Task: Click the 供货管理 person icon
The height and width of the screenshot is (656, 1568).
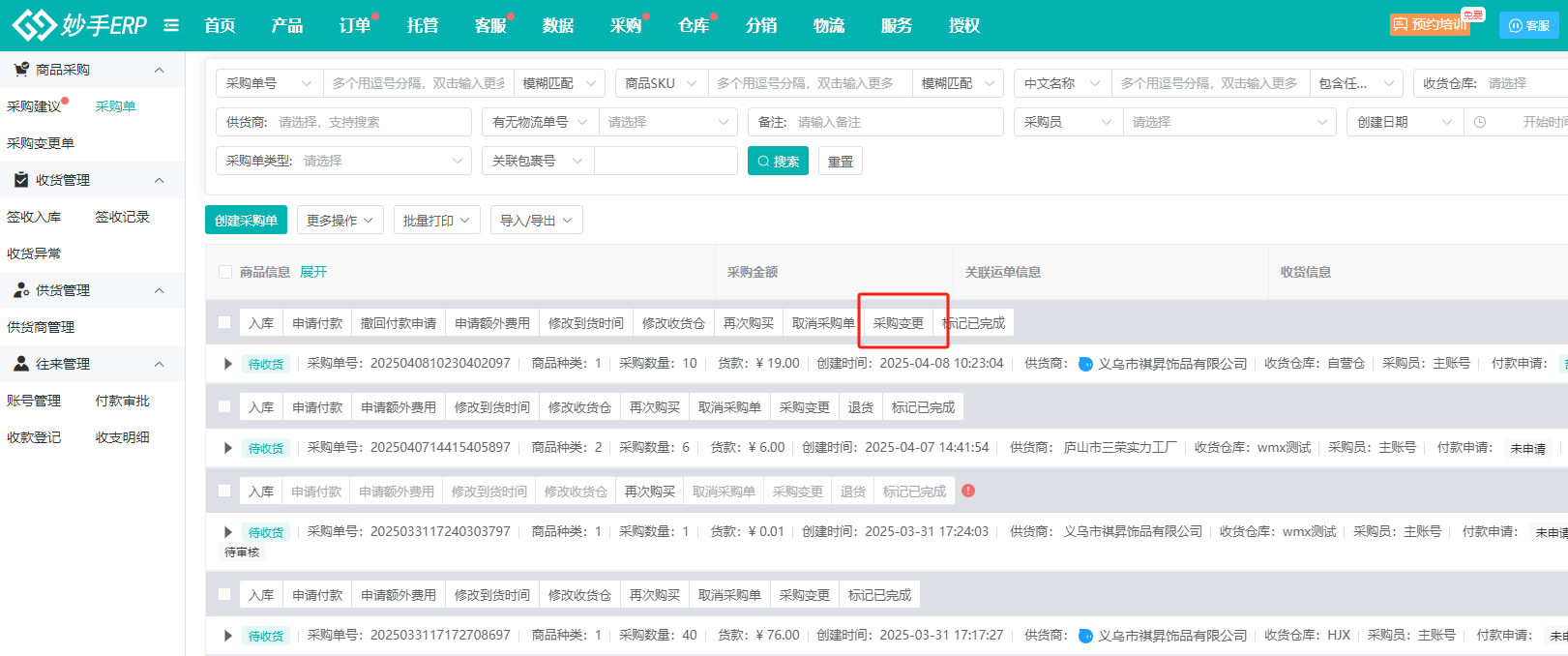Action: pyautogui.click(x=20, y=290)
